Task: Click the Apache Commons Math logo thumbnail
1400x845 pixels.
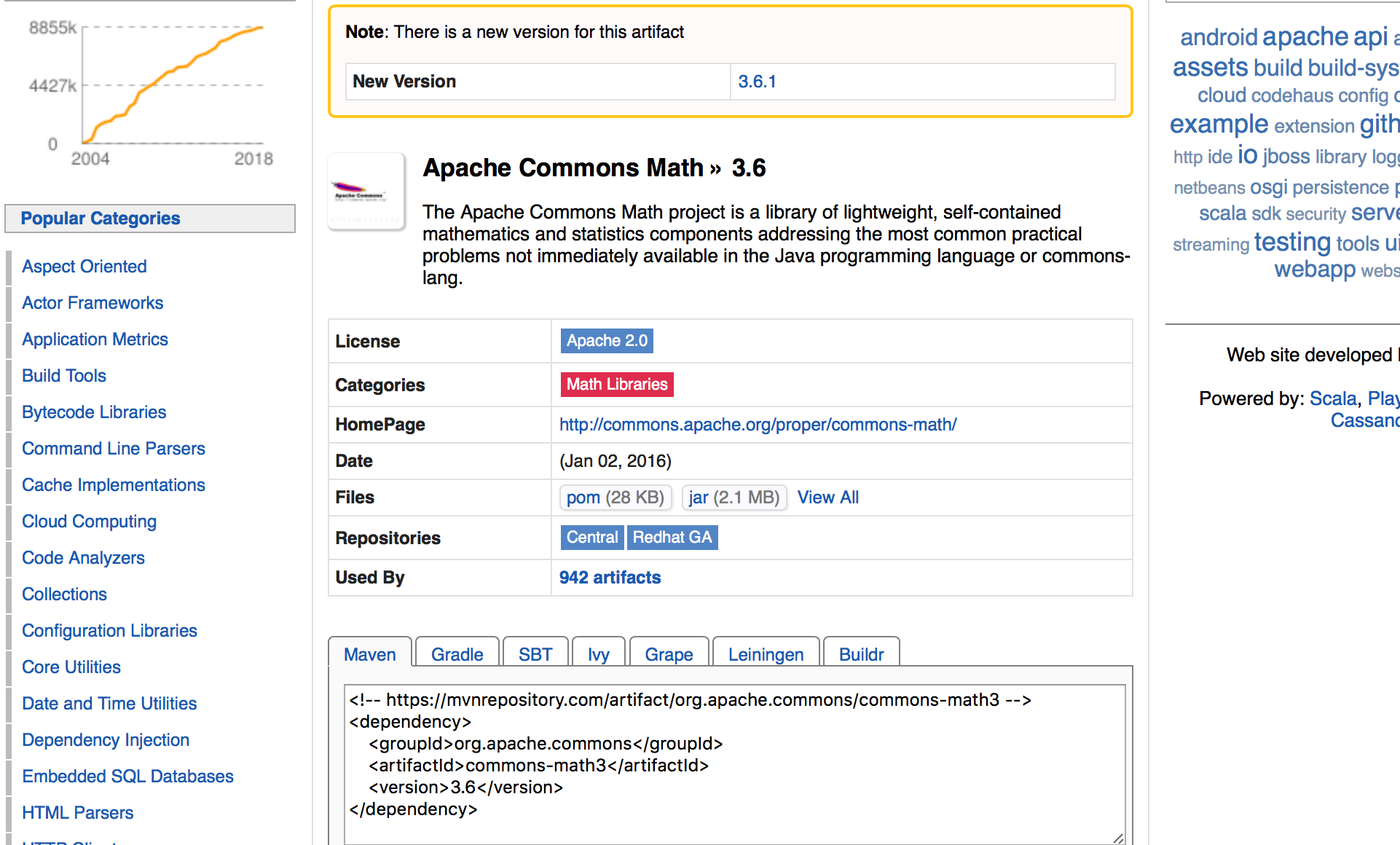Action: click(366, 192)
